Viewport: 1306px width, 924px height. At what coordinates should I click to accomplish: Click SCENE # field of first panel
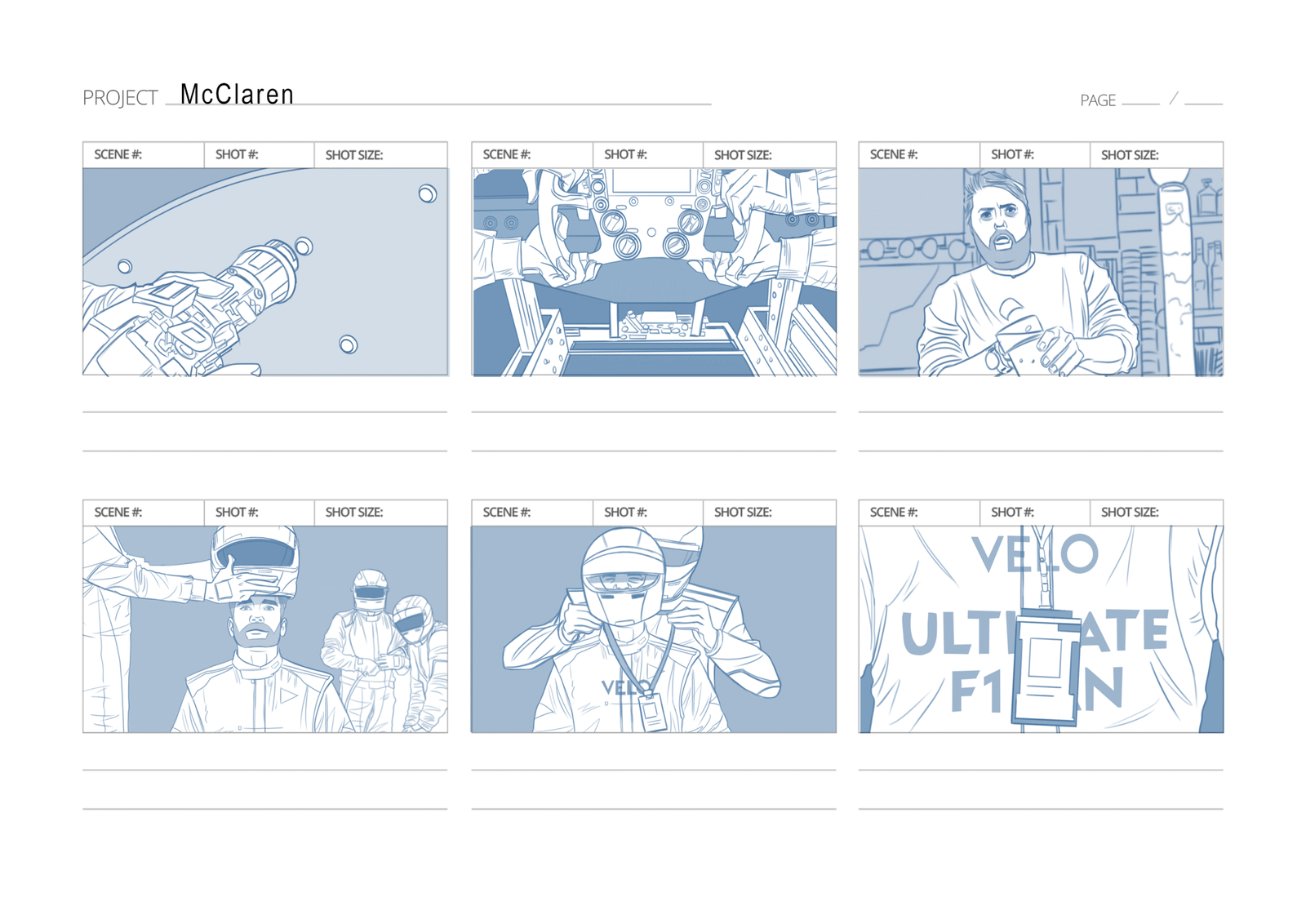click(x=143, y=154)
